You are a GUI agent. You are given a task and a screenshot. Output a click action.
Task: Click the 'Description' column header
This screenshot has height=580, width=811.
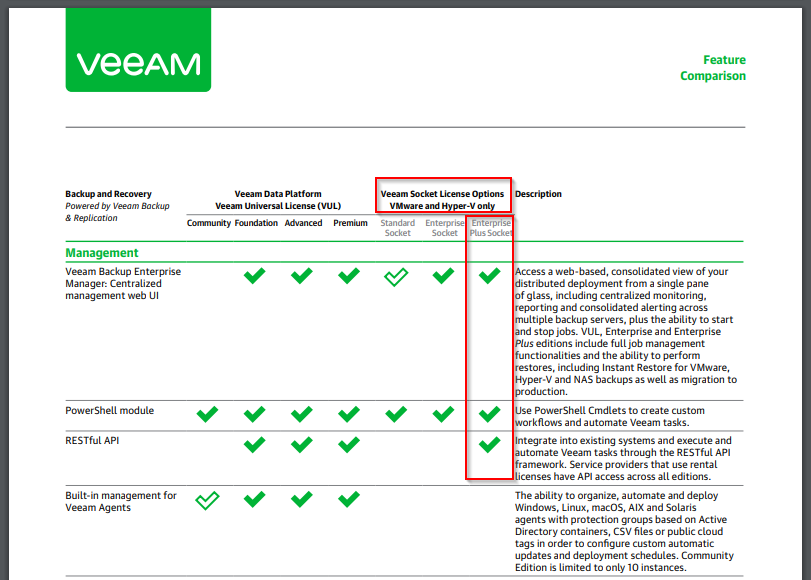pos(538,194)
